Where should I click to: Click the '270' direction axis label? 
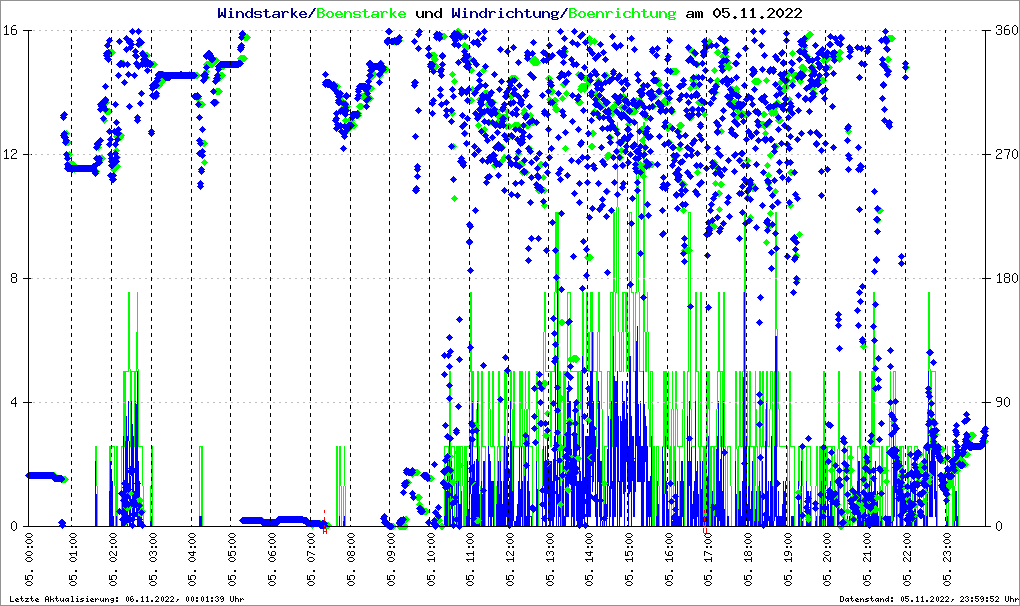pos(1003,155)
